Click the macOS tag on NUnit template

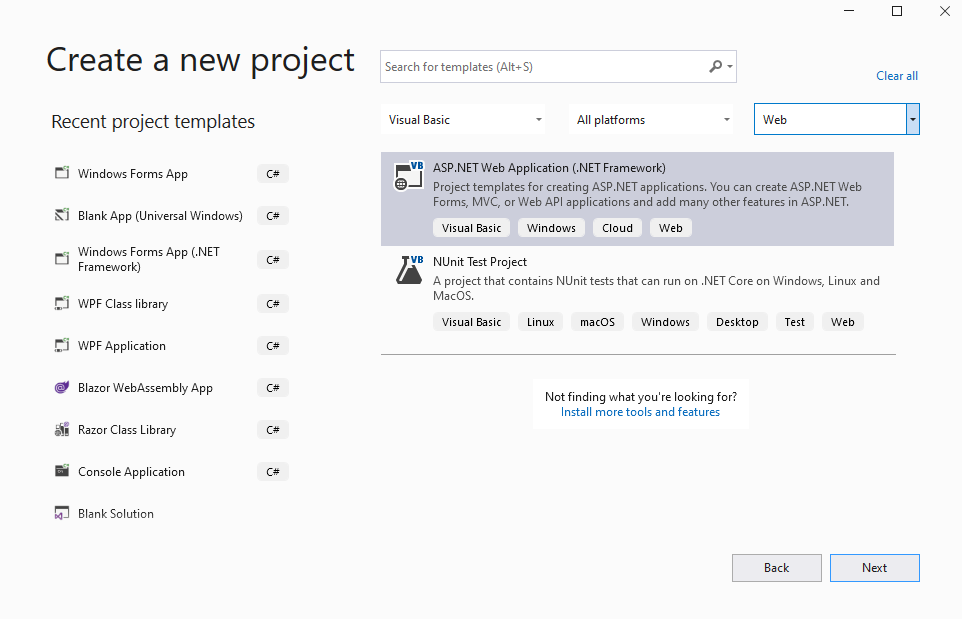pos(598,322)
